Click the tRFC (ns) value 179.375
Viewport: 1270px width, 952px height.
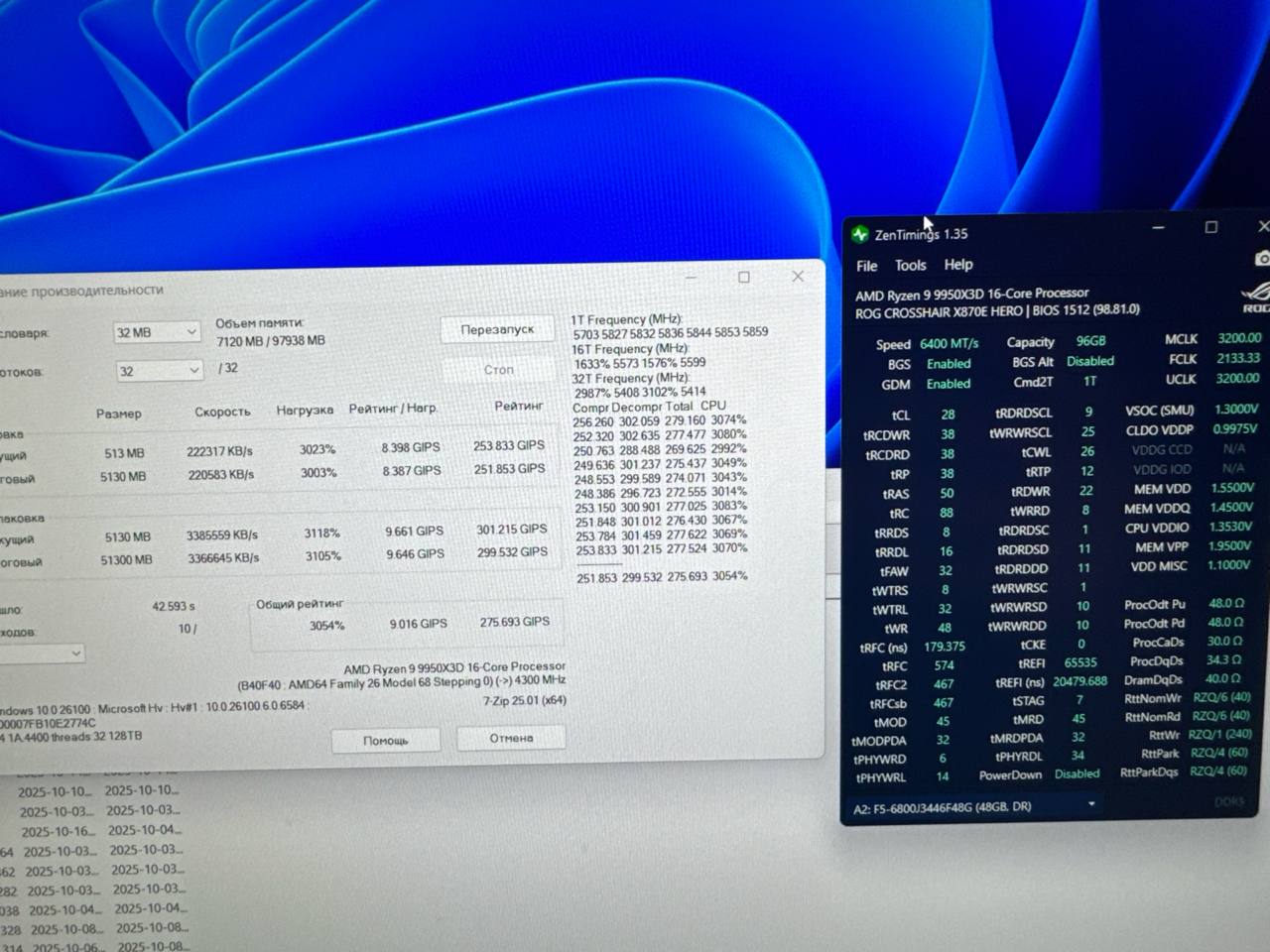pos(945,647)
